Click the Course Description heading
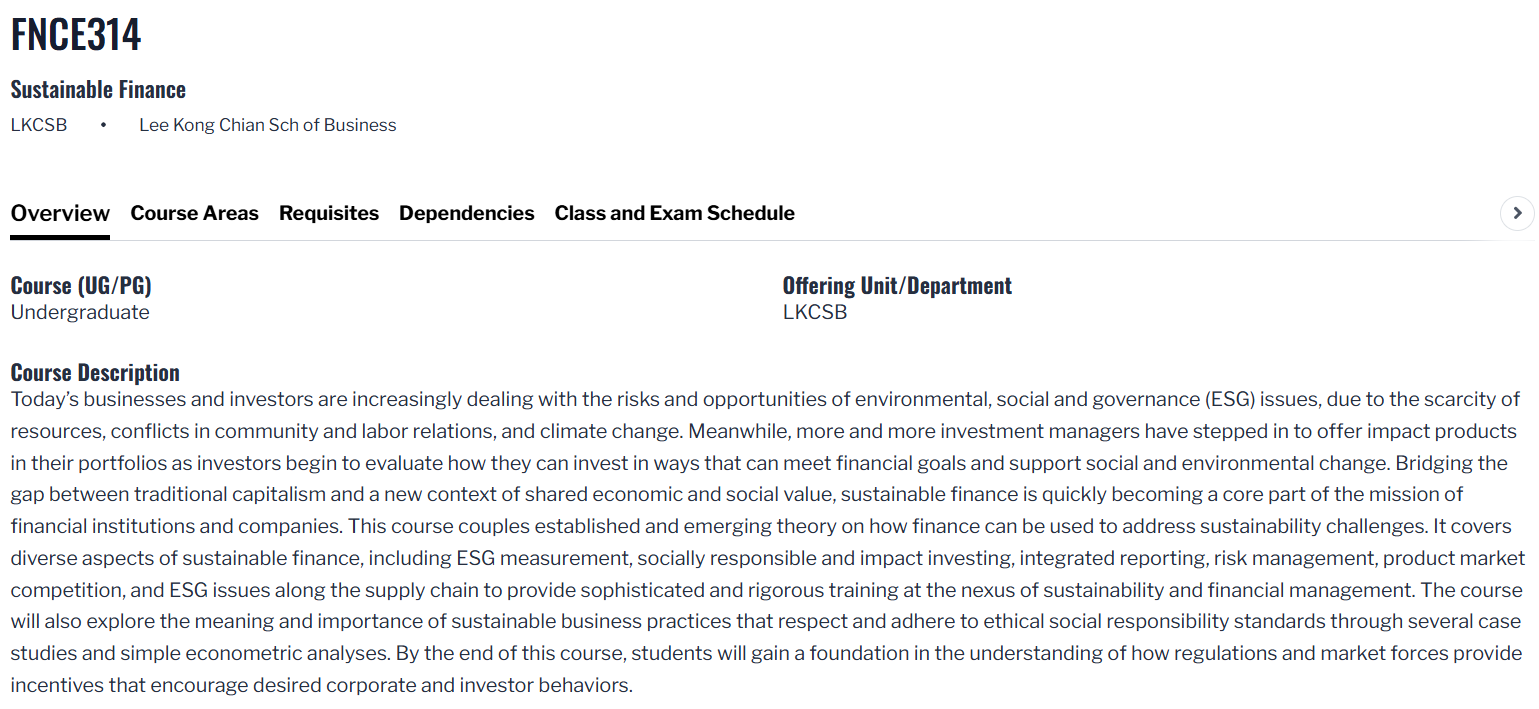The image size is (1539, 709). coord(95,373)
